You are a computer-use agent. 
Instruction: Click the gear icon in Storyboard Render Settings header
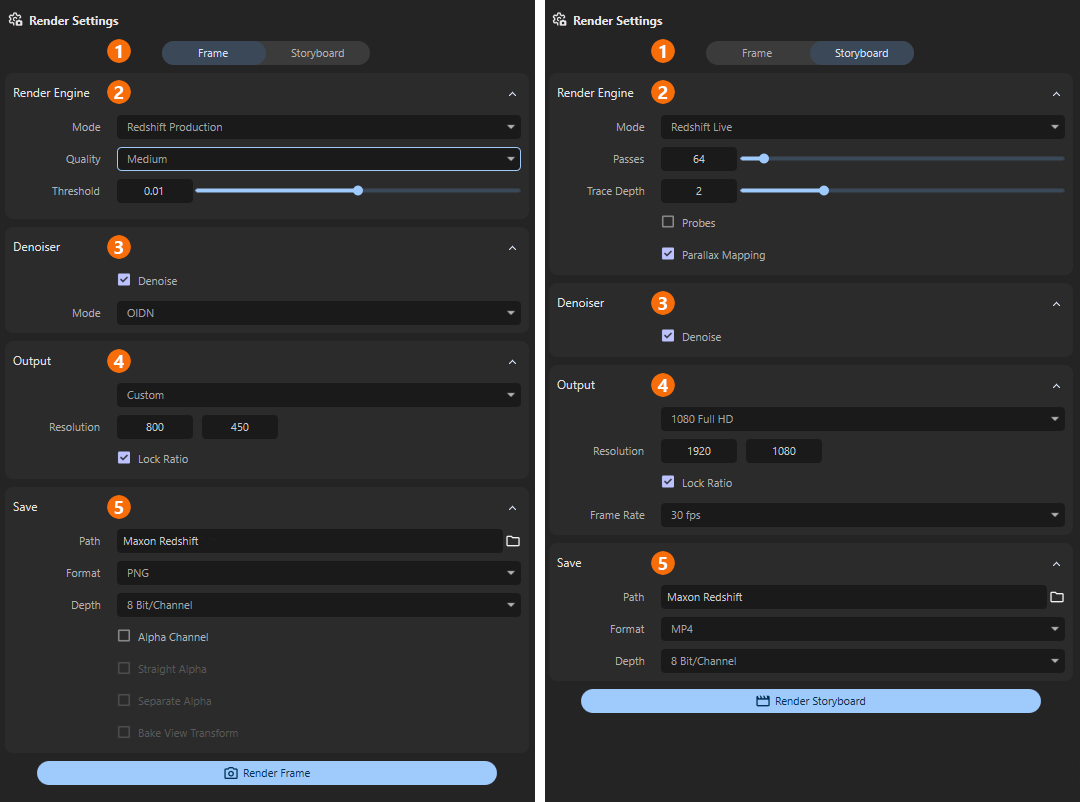tap(559, 20)
